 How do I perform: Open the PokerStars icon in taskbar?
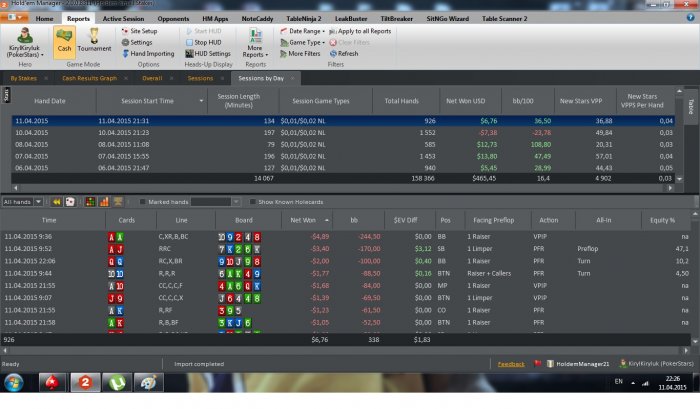52,383
